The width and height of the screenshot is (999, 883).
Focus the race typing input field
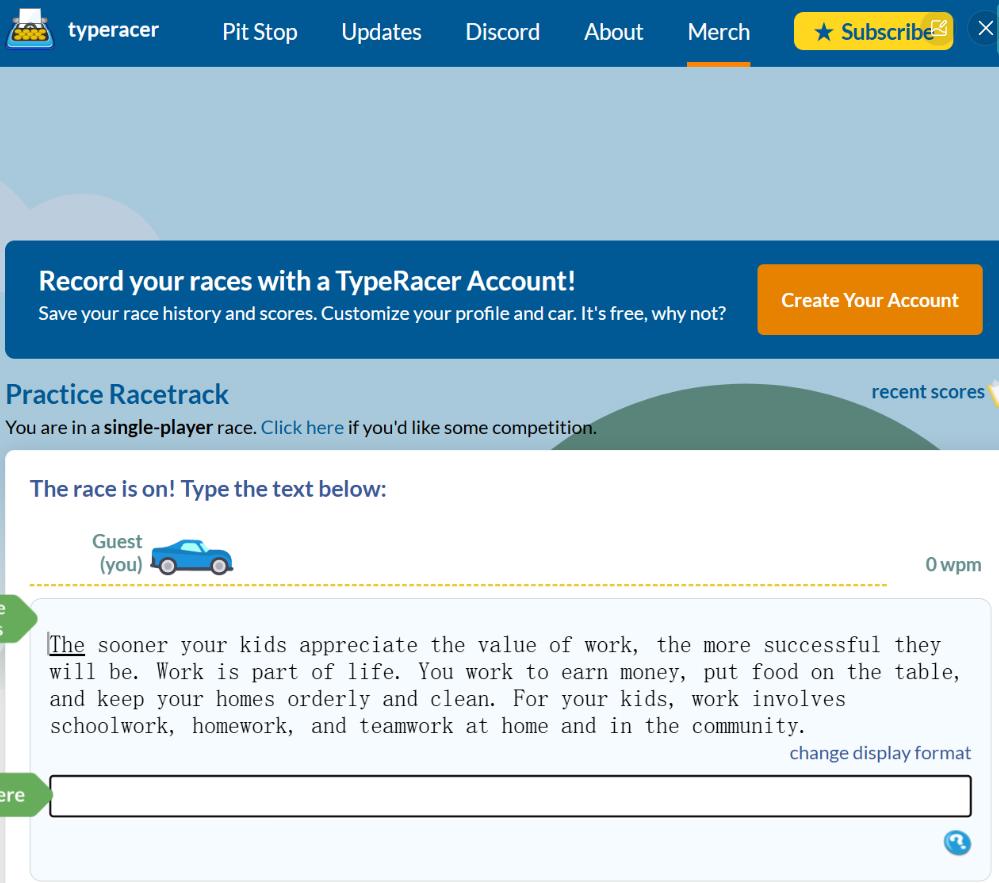(x=510, y=796)
